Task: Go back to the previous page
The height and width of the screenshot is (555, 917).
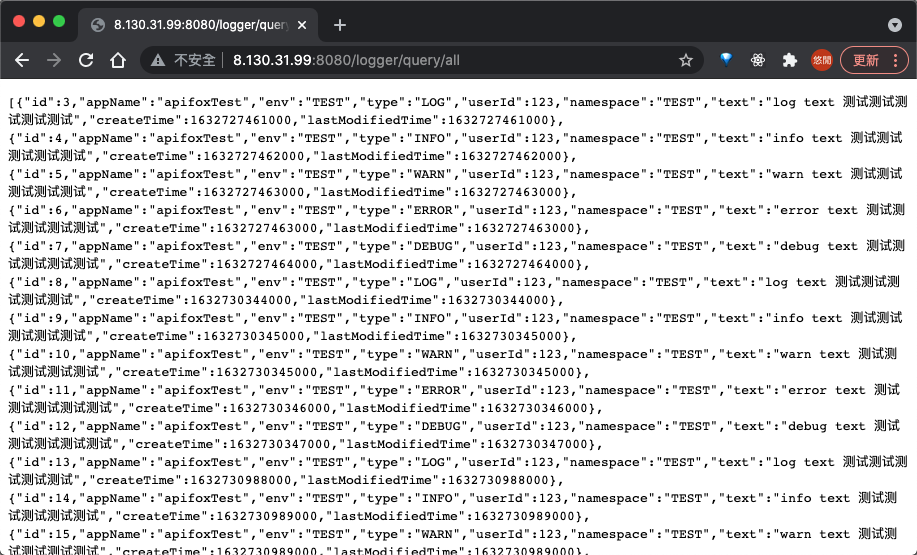Action: tap(22, 60)
